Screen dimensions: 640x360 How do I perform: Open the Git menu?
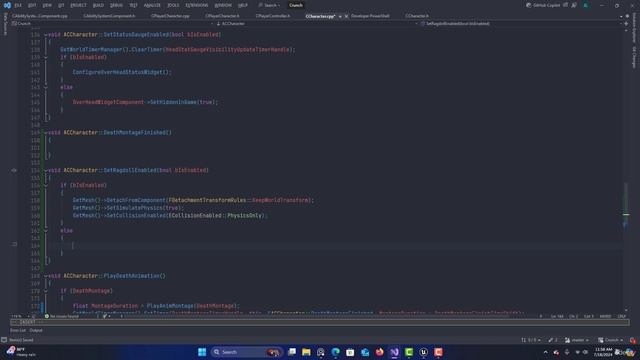tap(61, 5)
